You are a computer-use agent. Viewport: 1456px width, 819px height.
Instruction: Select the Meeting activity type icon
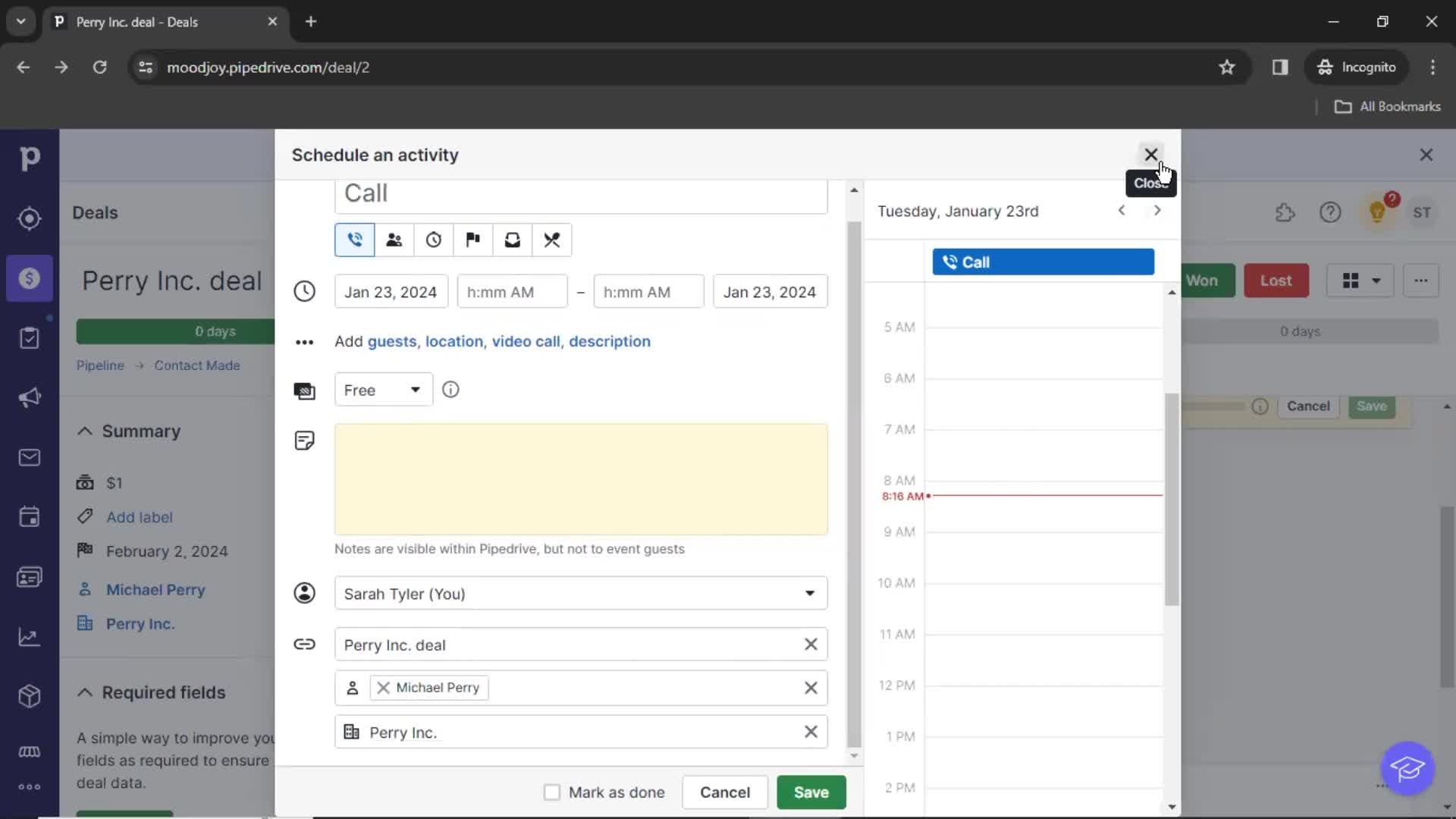pyautogui.click(x=394, y=240)
